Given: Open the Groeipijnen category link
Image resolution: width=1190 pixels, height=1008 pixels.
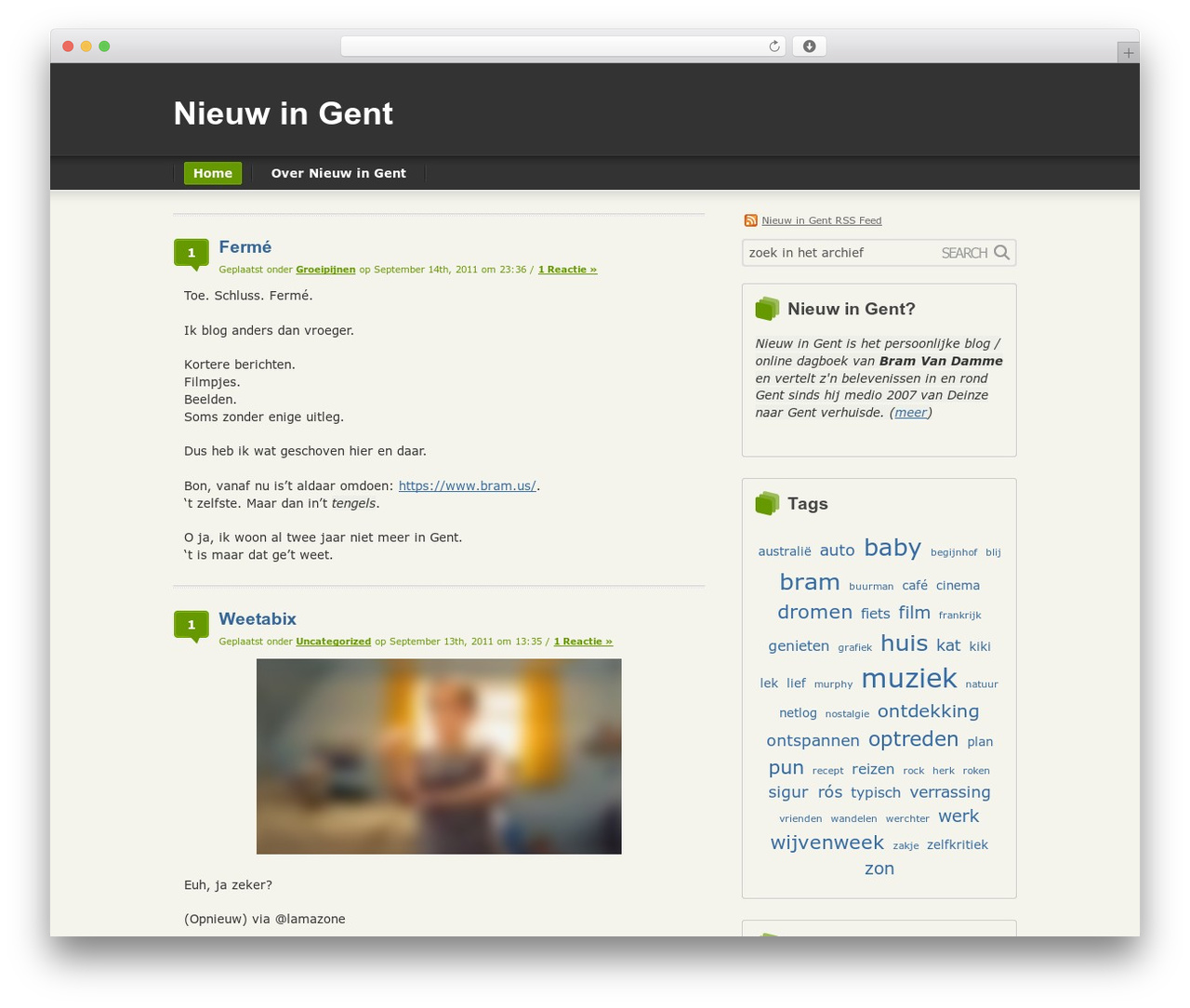Looking at the screenshot, I should (x=325, y=270).
